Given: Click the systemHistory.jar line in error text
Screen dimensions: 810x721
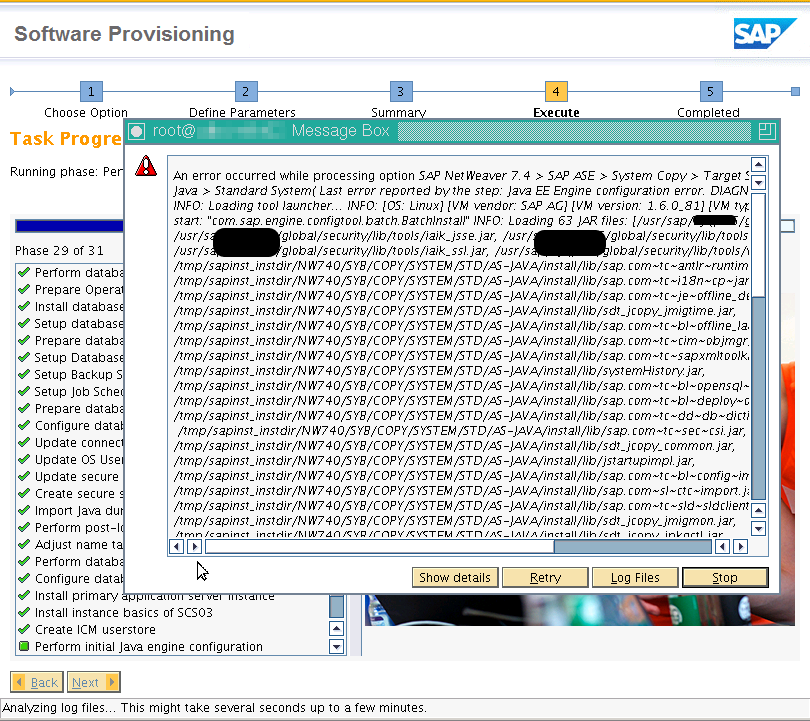Looking at the screenshot, I should coord(440,371).
